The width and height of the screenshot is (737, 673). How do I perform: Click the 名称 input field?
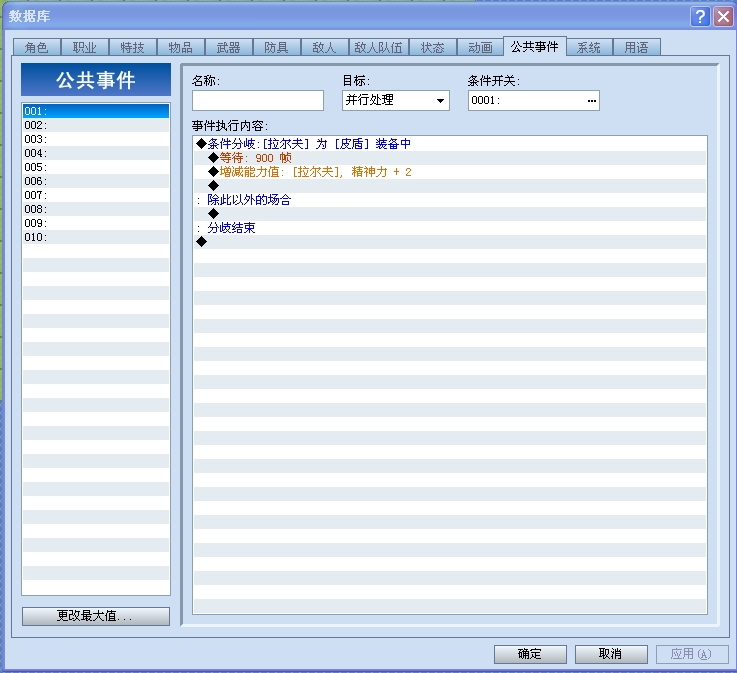[x=258, y=101]
